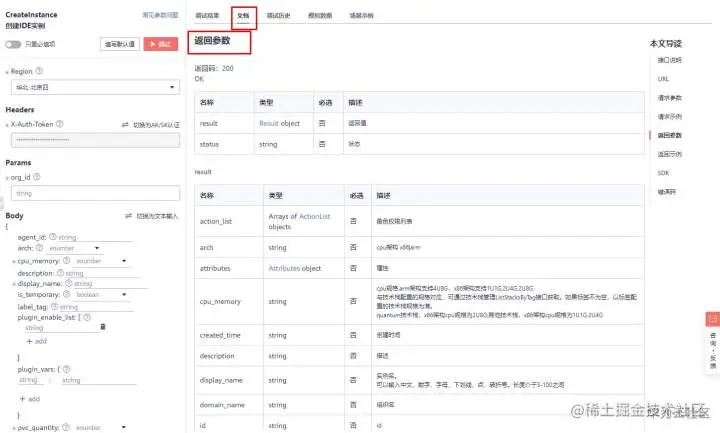Toggle the switch below CreateInstance title
The height and width of the screenshot is (433, 720).
click(13, 44)
